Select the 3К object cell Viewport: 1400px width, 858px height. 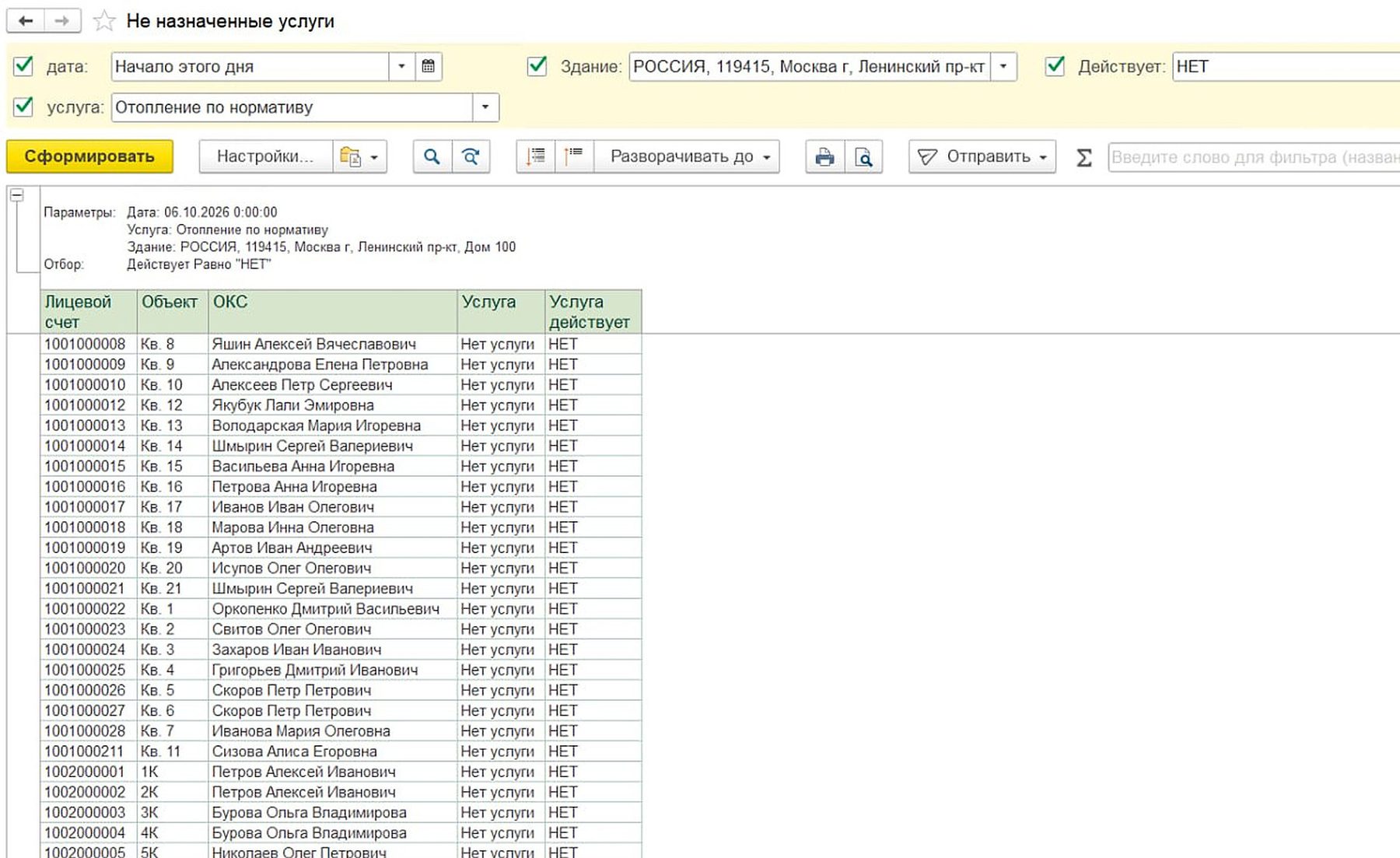click(x=173, y=812)
